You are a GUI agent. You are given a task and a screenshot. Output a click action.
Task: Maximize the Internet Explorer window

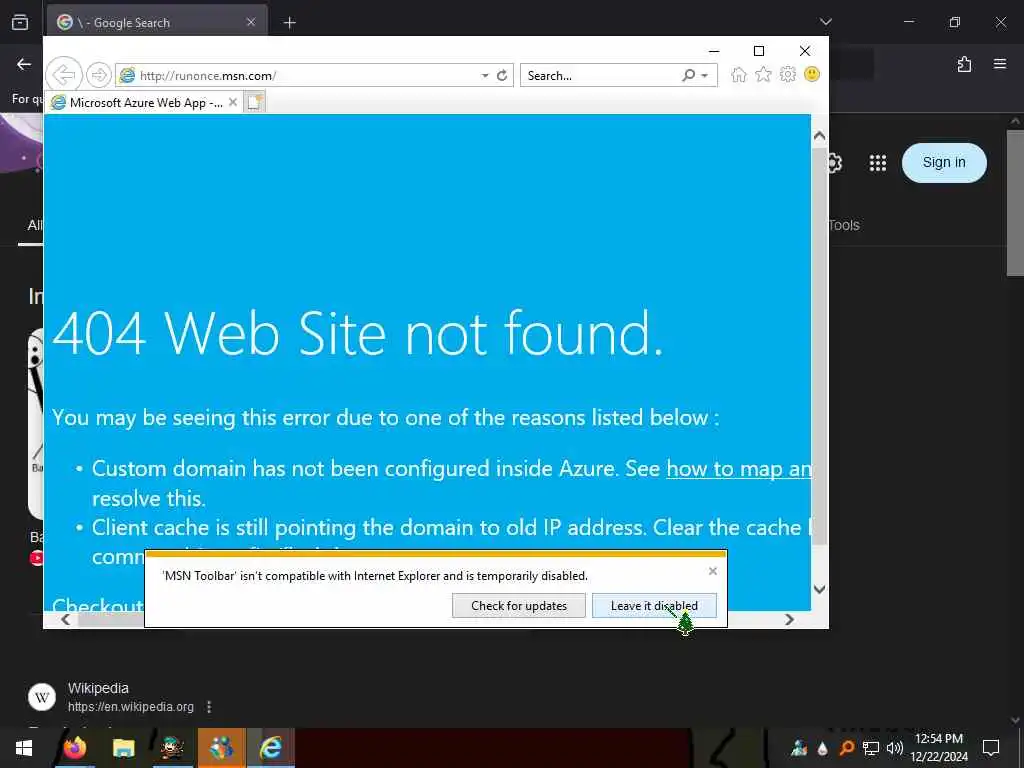pyautogui.click(x=759, y=51)
